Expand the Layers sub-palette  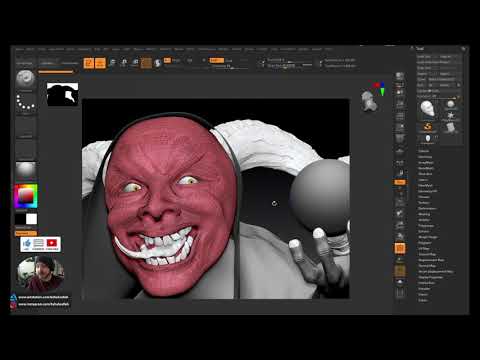423,180
